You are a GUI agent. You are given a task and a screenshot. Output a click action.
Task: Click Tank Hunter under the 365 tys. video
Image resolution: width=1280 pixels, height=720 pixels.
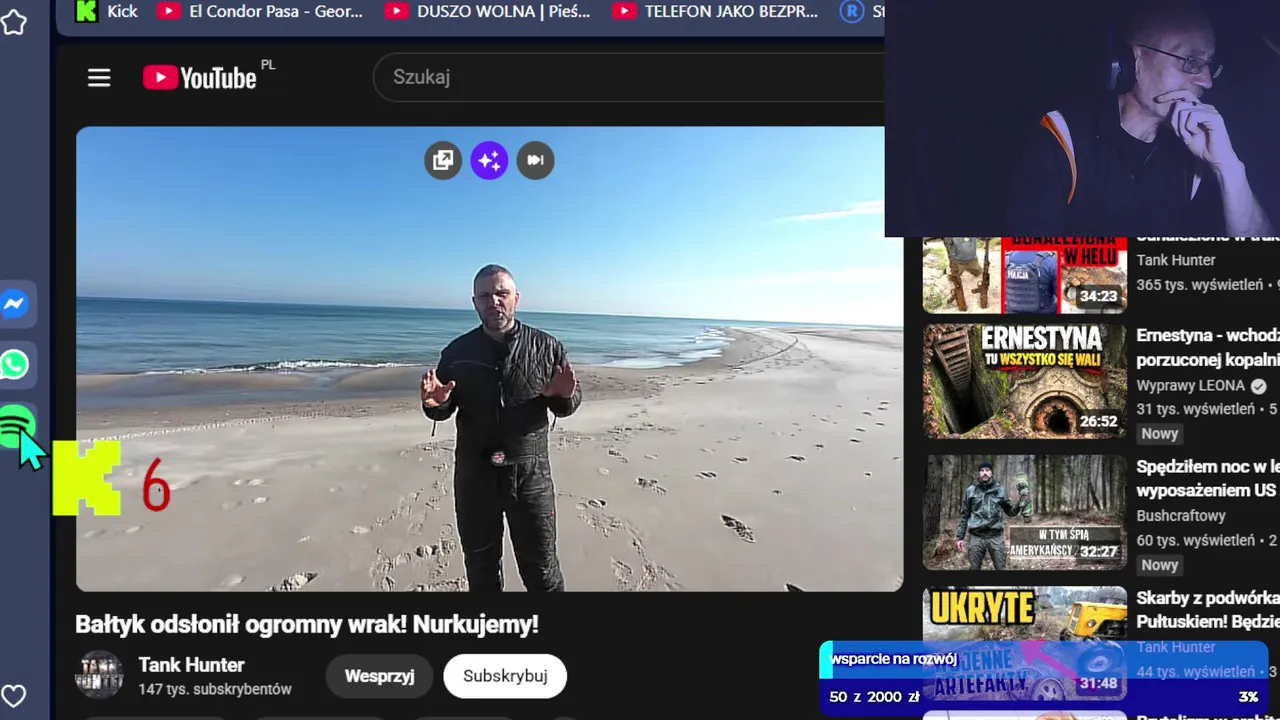click(x=1176, y=260)
